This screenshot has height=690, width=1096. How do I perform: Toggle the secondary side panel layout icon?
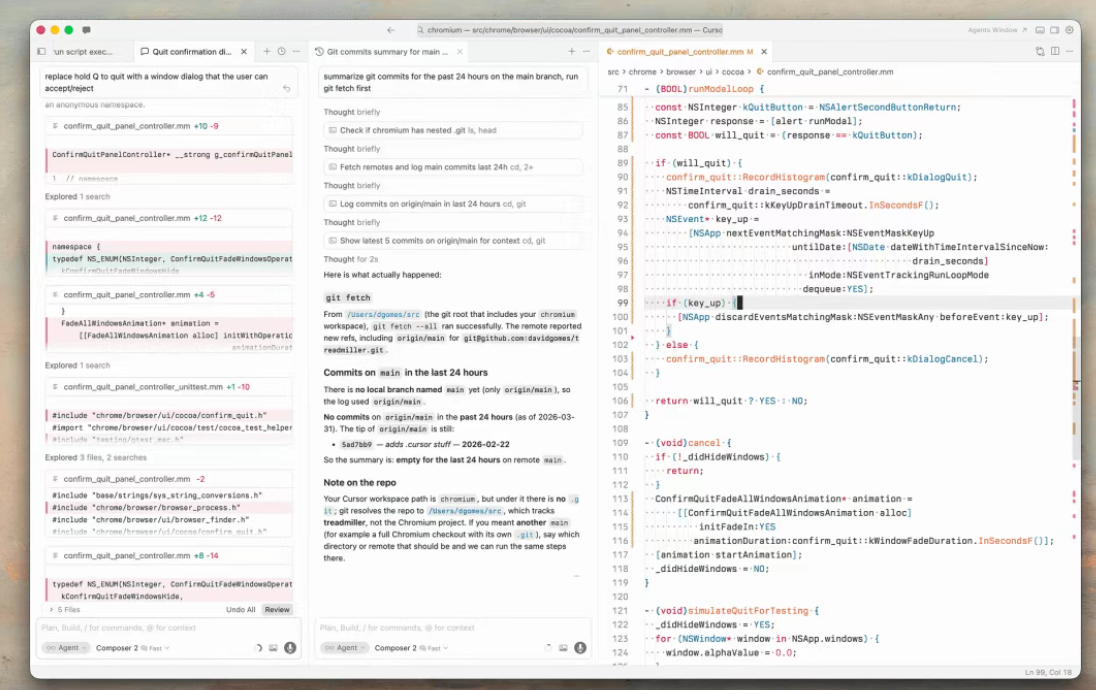(1055, 30)
